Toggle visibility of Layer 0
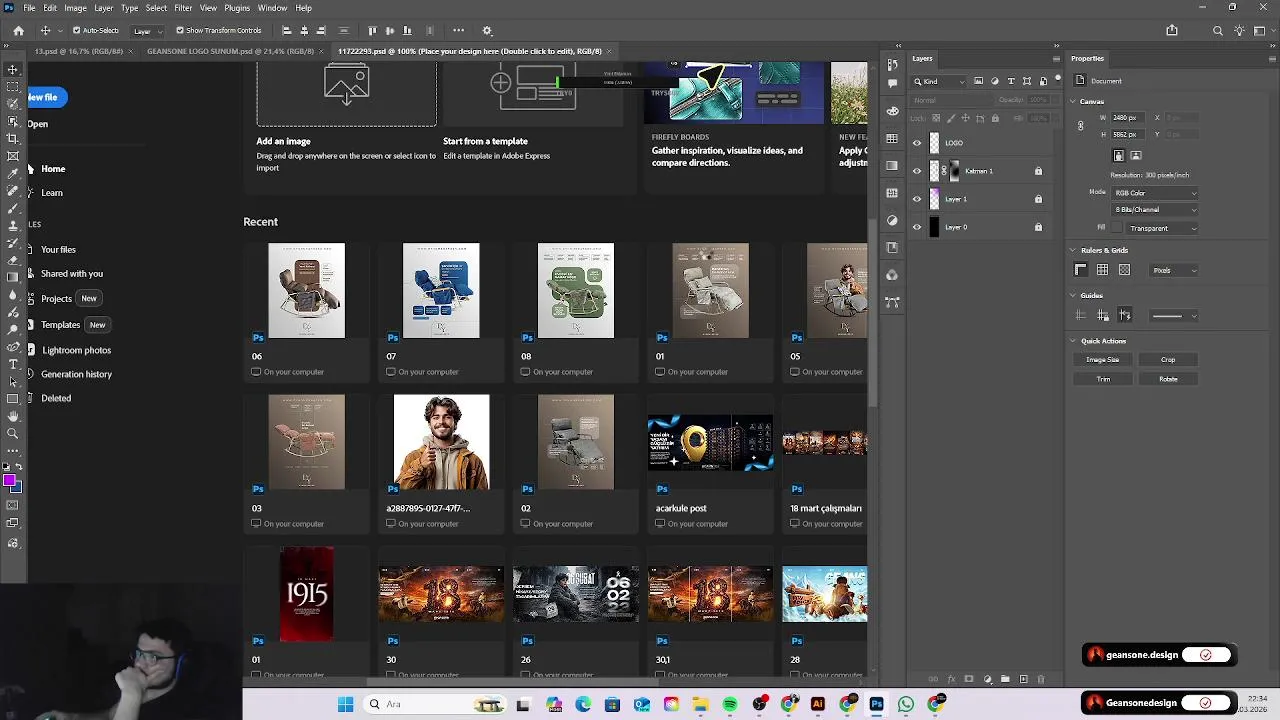The height and width of the screenshot is (720, 1280). pyautogui.click(x=917, y=227)
